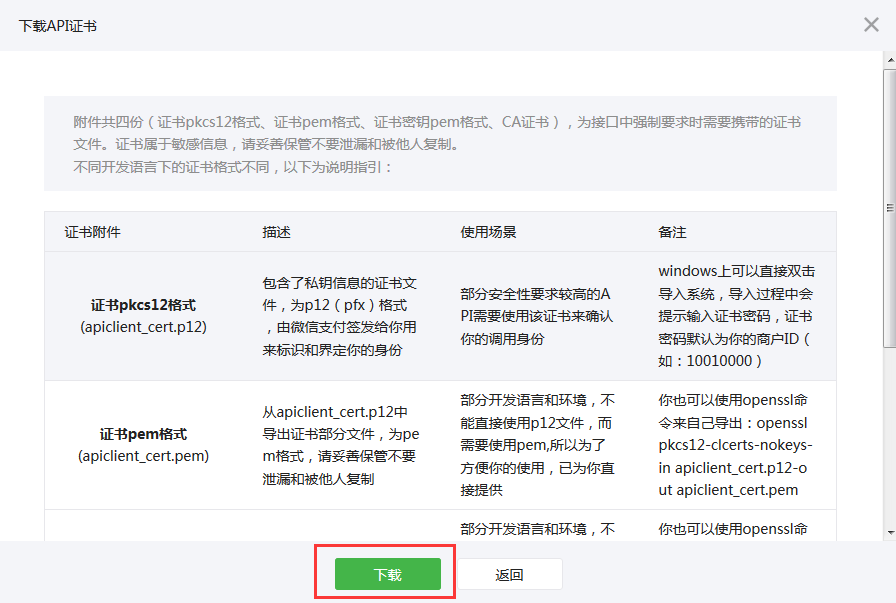Click the 下载API证书 dialog title
The height and width of the screenshot is (603, 896).
click(58, 26)
